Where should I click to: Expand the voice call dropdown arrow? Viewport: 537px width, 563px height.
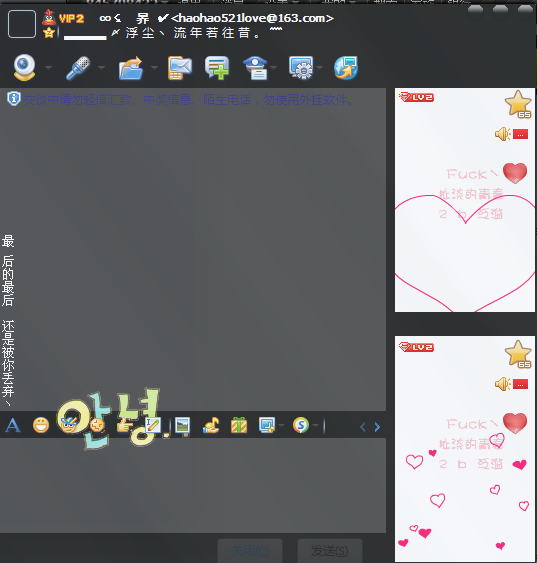click(x=101, y=67)
